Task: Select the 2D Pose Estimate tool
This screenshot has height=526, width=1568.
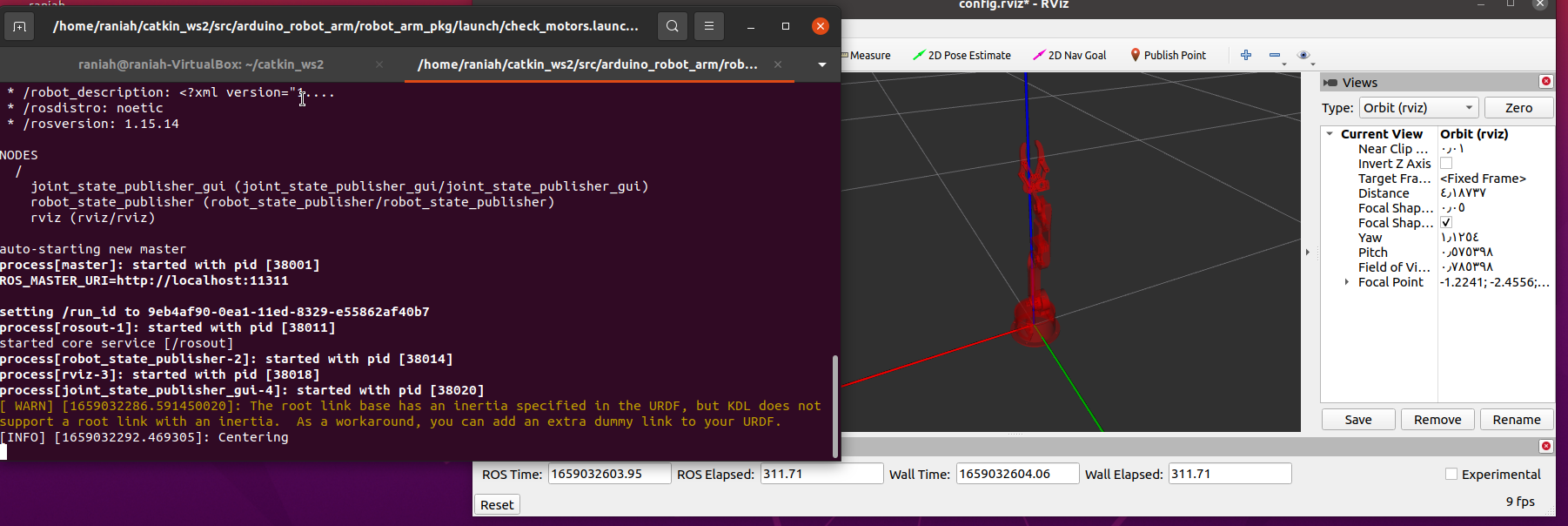Action: [x=962, y=55]
